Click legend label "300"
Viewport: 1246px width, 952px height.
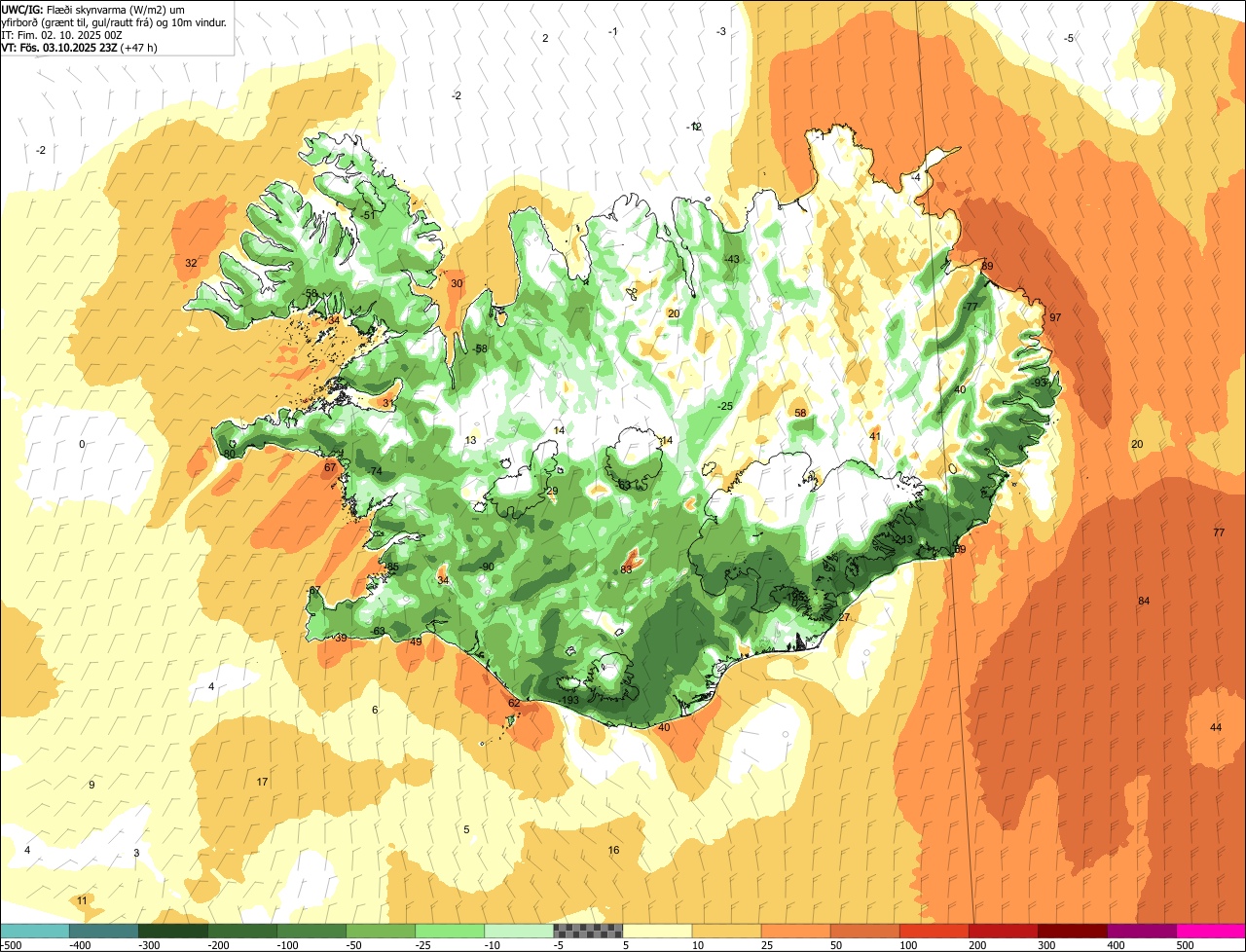1046,945
